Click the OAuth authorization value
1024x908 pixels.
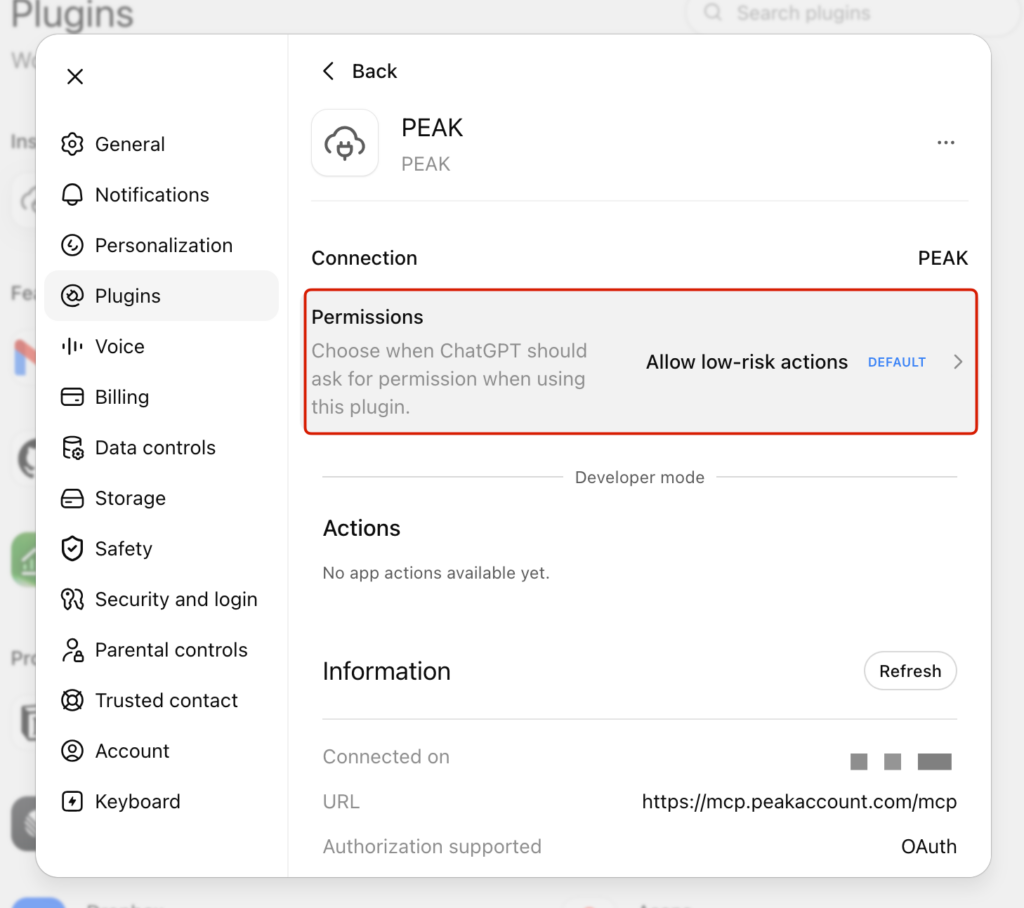929,847
